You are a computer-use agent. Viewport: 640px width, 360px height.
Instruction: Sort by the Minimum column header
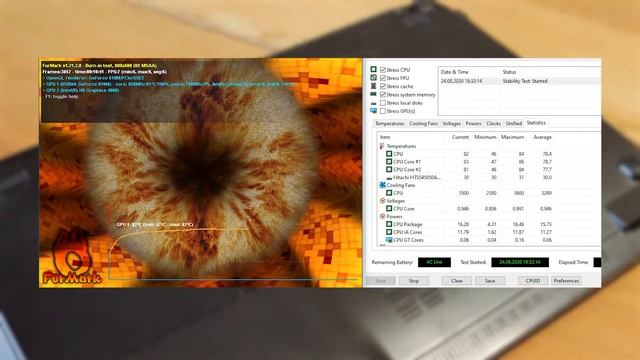pos(485,137)
